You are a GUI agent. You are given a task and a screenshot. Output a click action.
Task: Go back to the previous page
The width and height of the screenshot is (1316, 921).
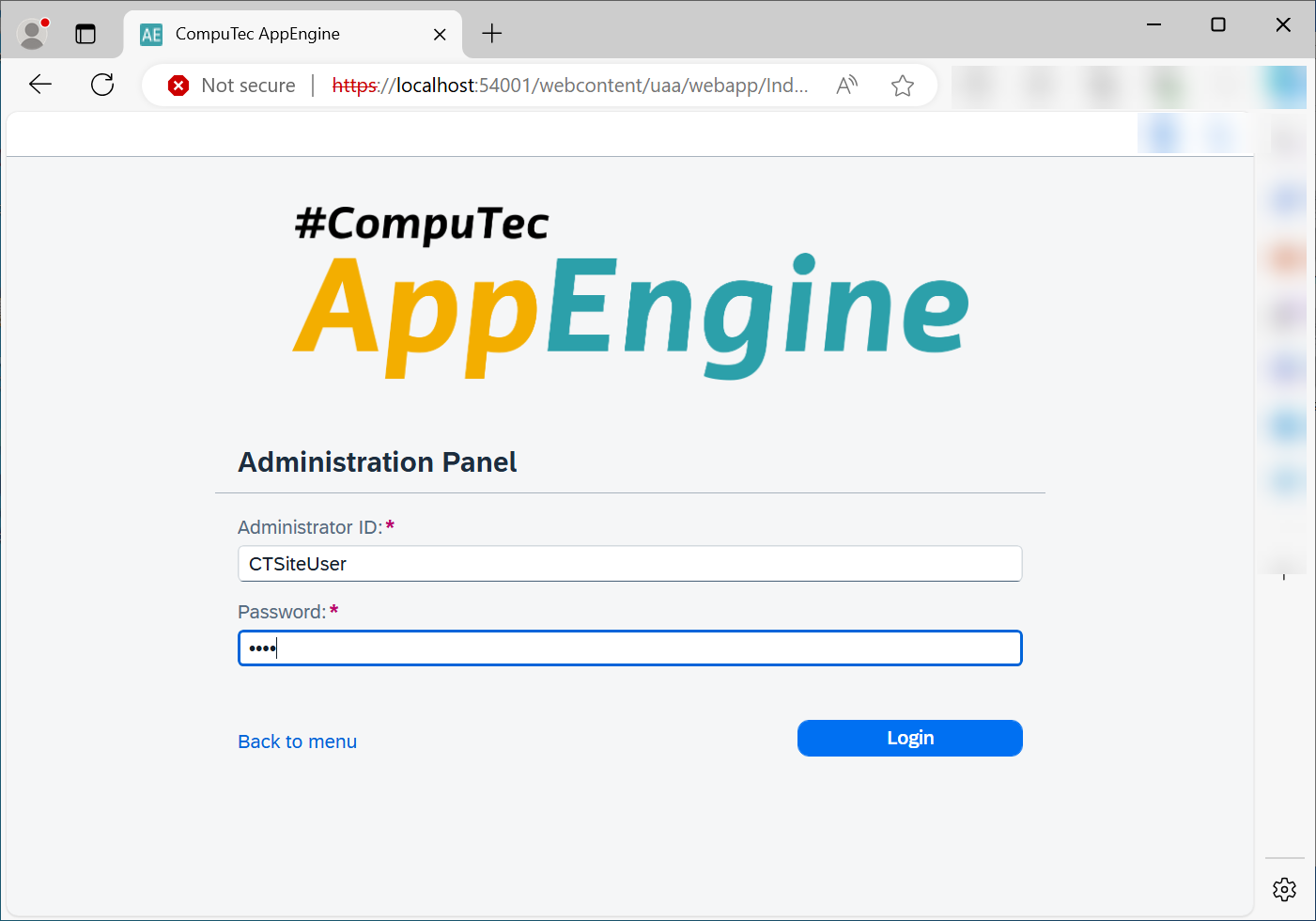[40, 85]
